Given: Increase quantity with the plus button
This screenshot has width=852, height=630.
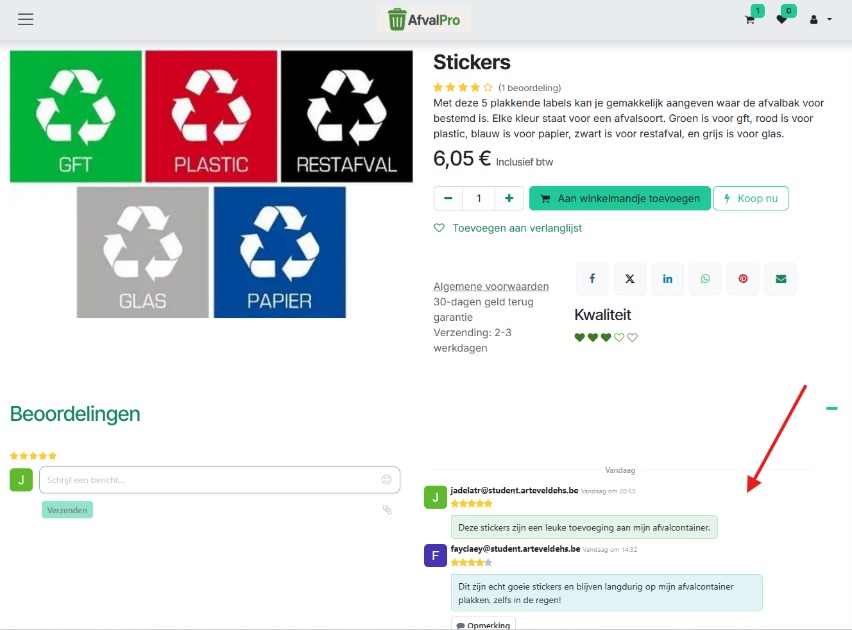Looking at the screenshot, I should pyautogui.click(x=509, y=198).
